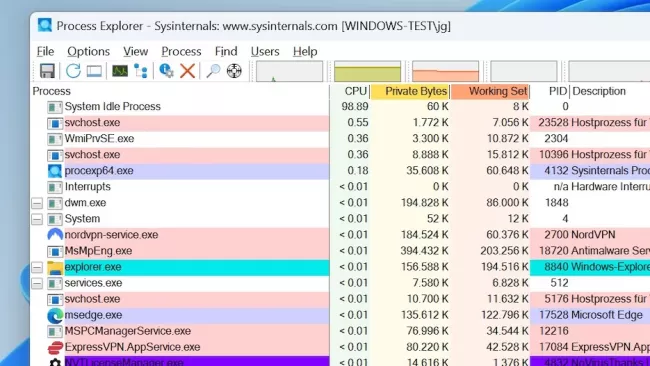Click the Process Explorer title bar app icon
650x366 pixels.
[45, 25]
